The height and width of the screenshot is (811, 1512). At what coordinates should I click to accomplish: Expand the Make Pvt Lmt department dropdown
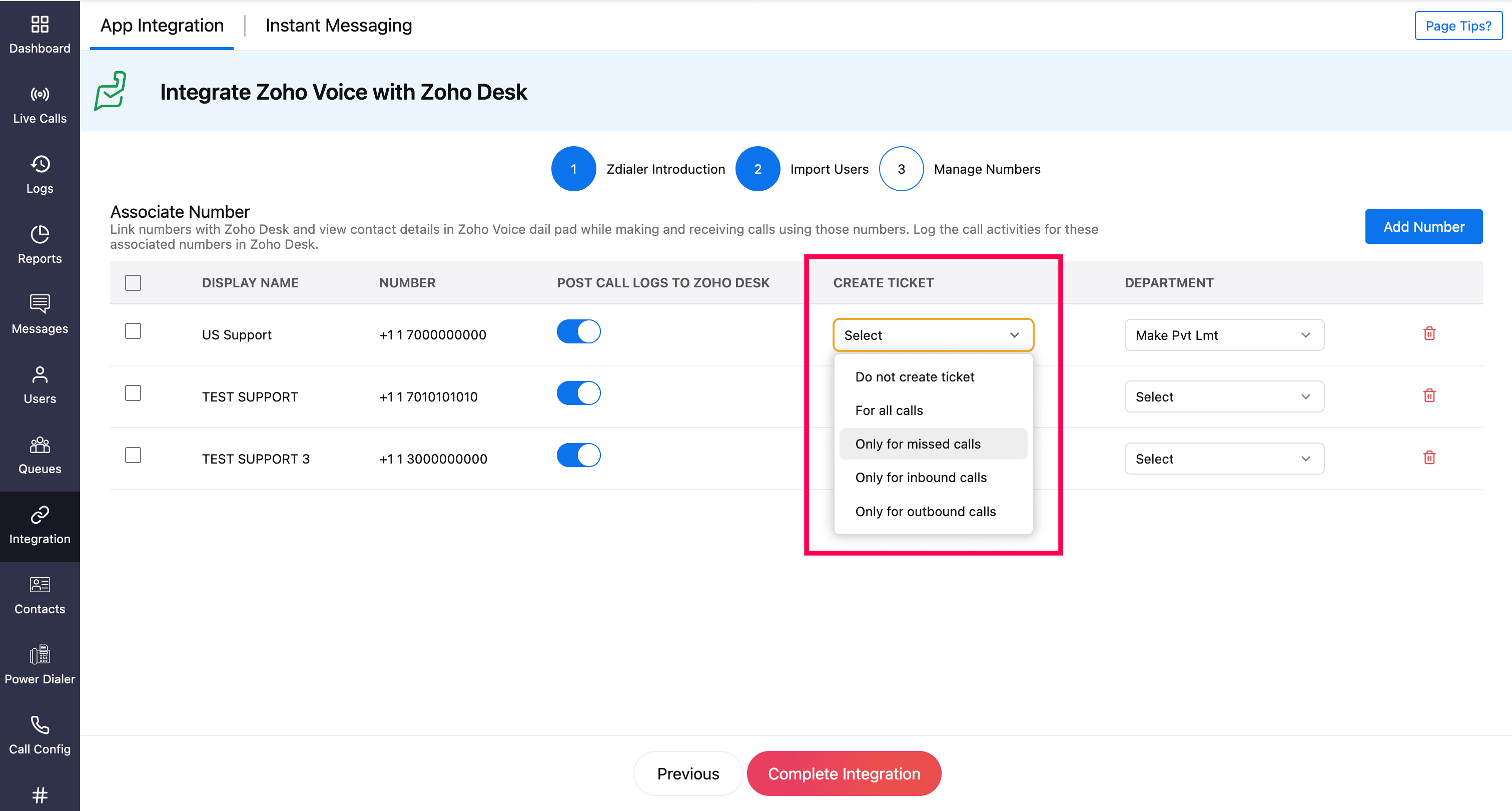click(1224, 335)
